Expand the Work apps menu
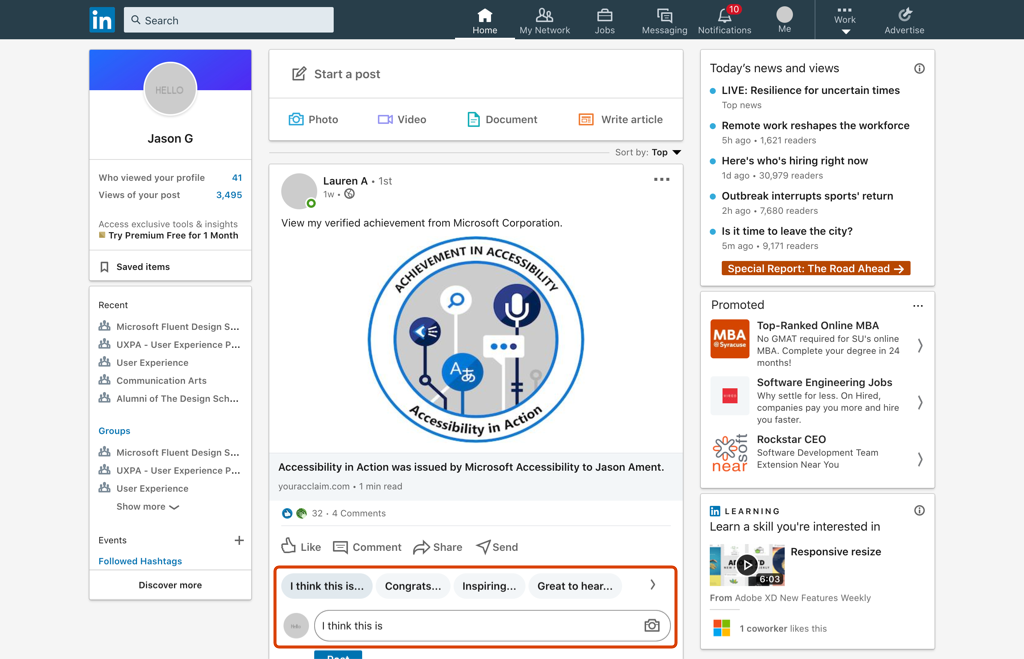The image size is (1024, 659). tap(845, 20)
